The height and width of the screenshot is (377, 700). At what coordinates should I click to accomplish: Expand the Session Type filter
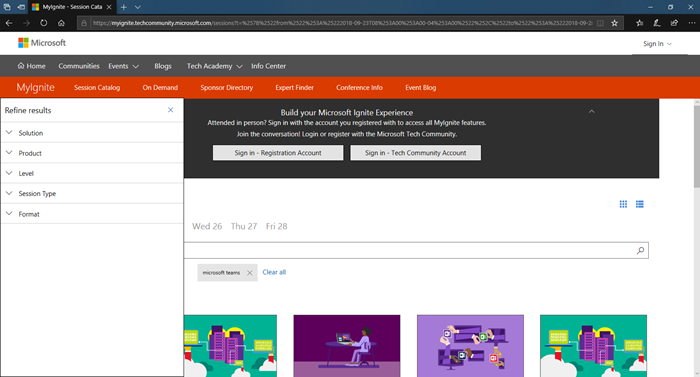click(92, 193)
